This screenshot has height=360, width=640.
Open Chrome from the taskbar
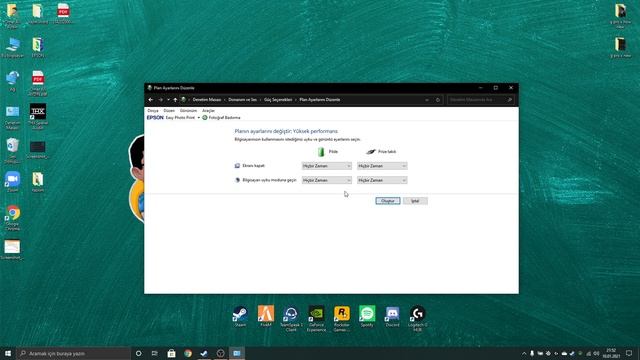[188, 353]
